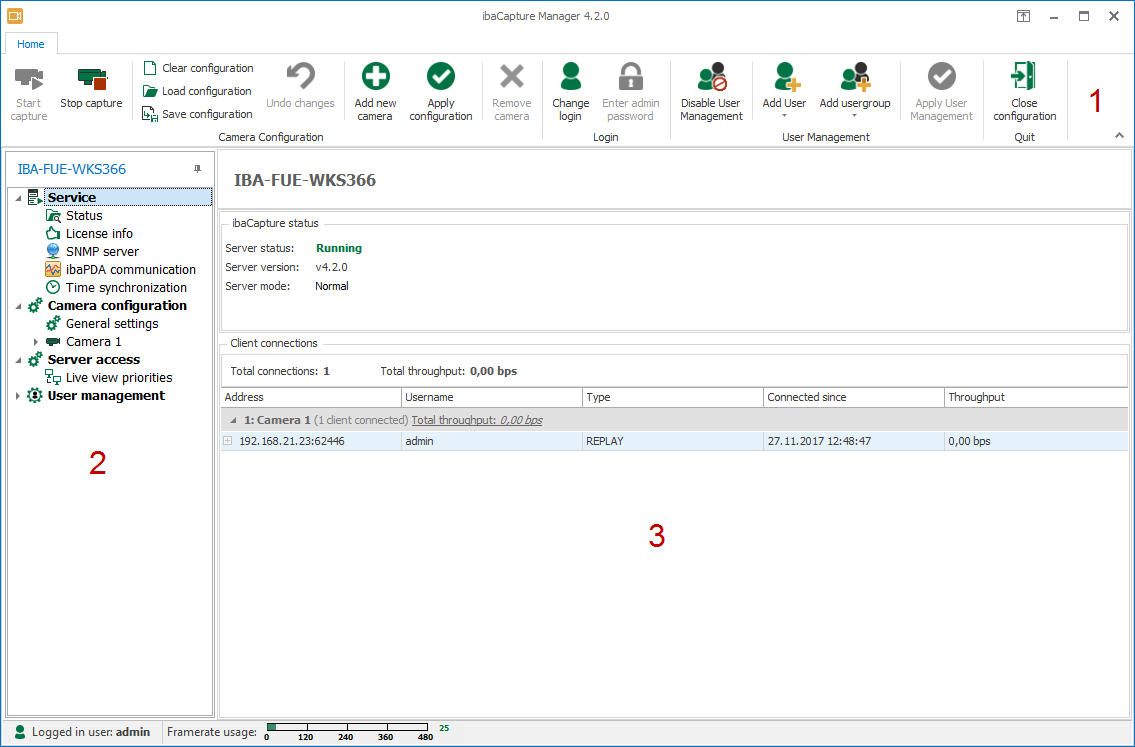This screenshot has width=1135, height=747.
Task: Apply configuration using the green checkmark
Action: click(x=440, y=78)
